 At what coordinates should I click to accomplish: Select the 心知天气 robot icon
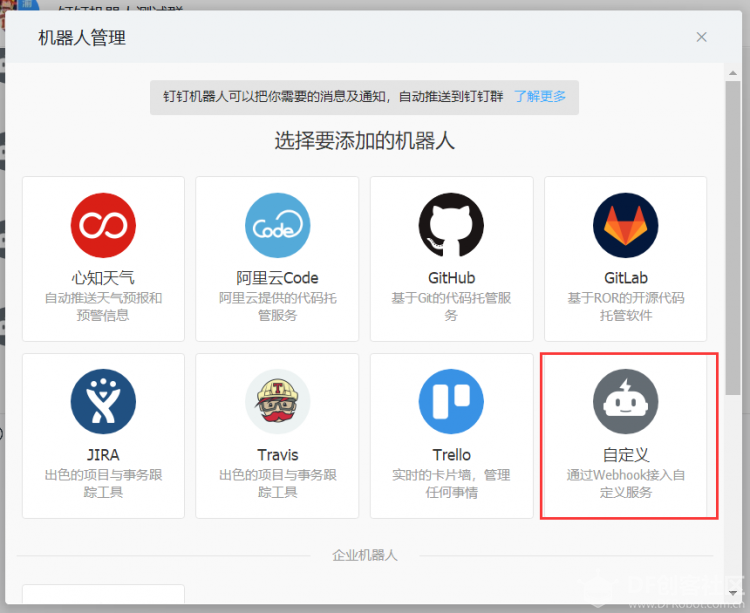(103, 225)
